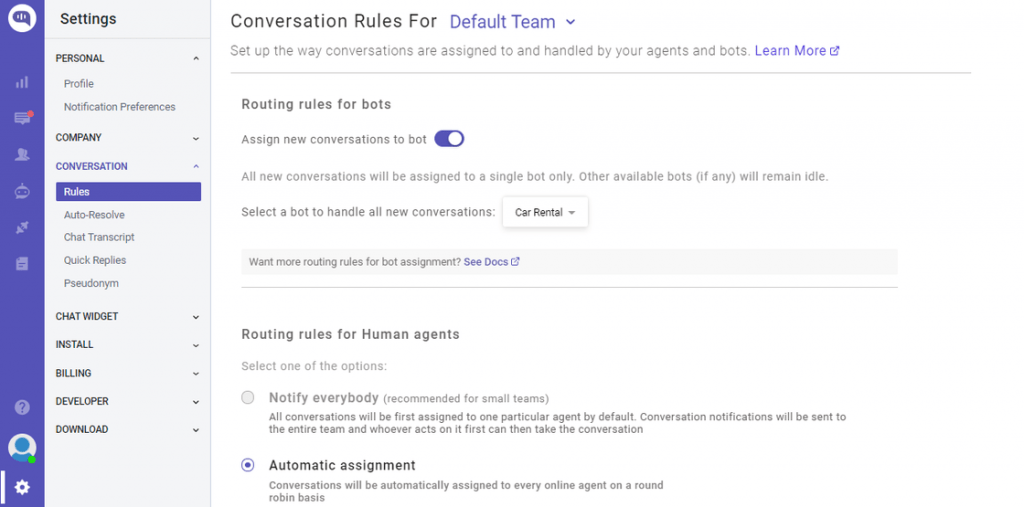The width and height of the screenshot is (1024, 507).
Task: Select the Automatic assignment radio option
Action: coord(248,465)
